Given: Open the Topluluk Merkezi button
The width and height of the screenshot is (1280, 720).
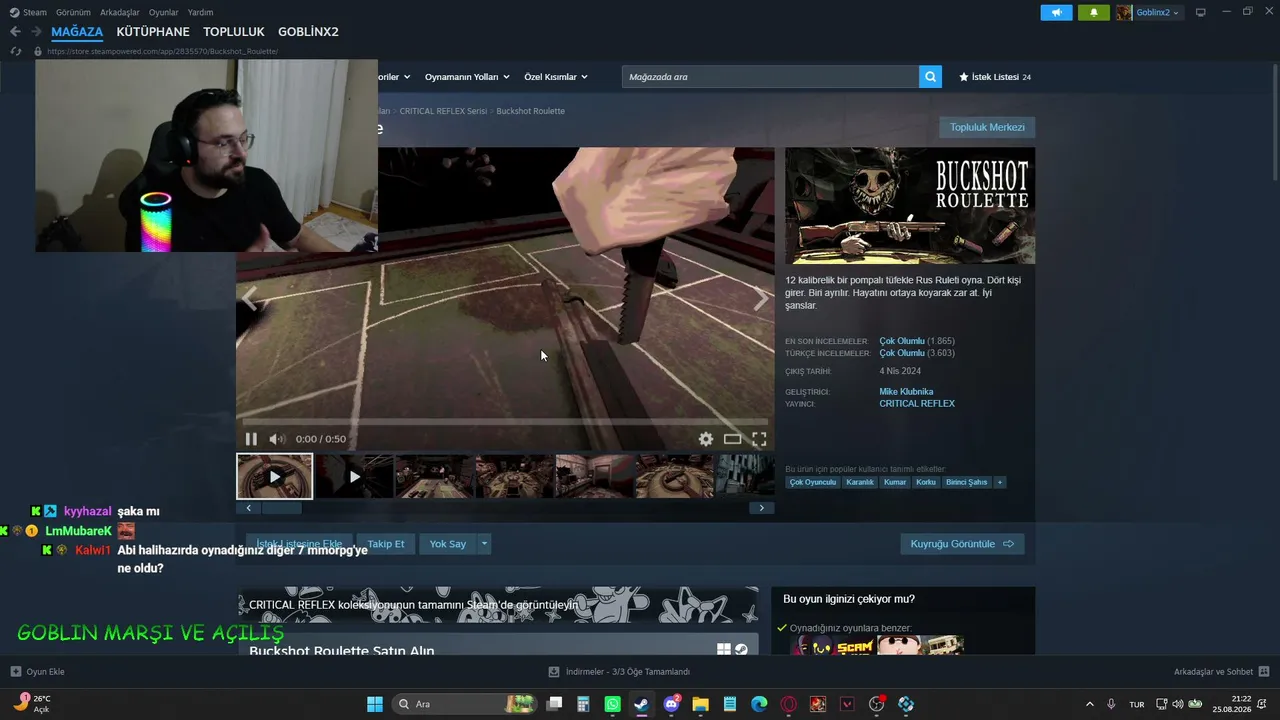Looking at the screenshot, I should coord(987,127).
